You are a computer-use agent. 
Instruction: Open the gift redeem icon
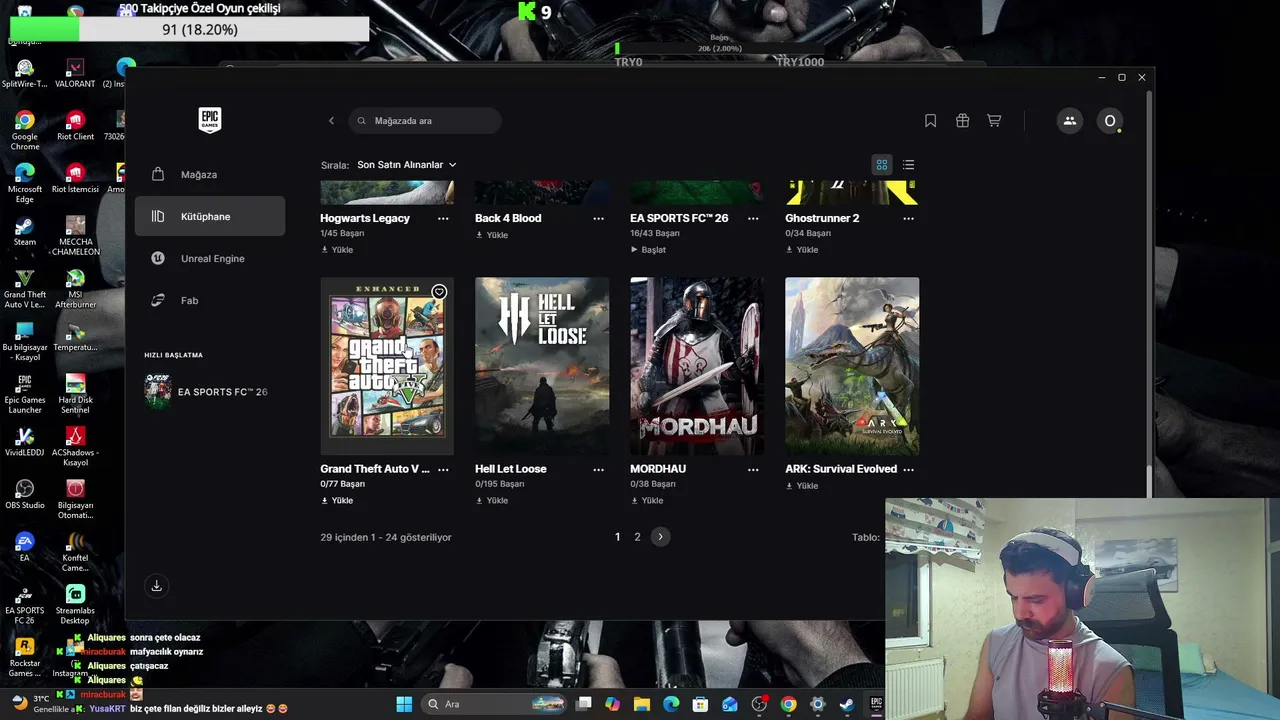(962, 121)
